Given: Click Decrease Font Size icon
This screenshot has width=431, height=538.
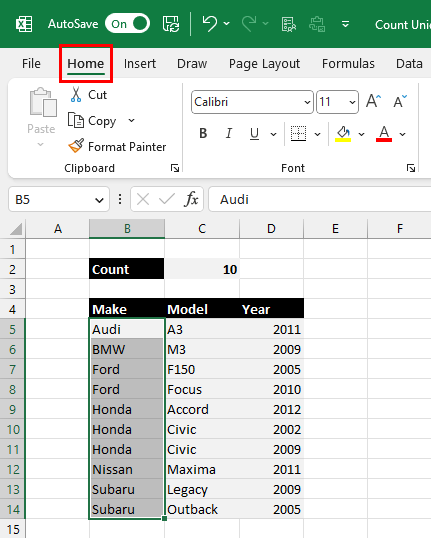Looking at the screenshot, I should point(400,102).
